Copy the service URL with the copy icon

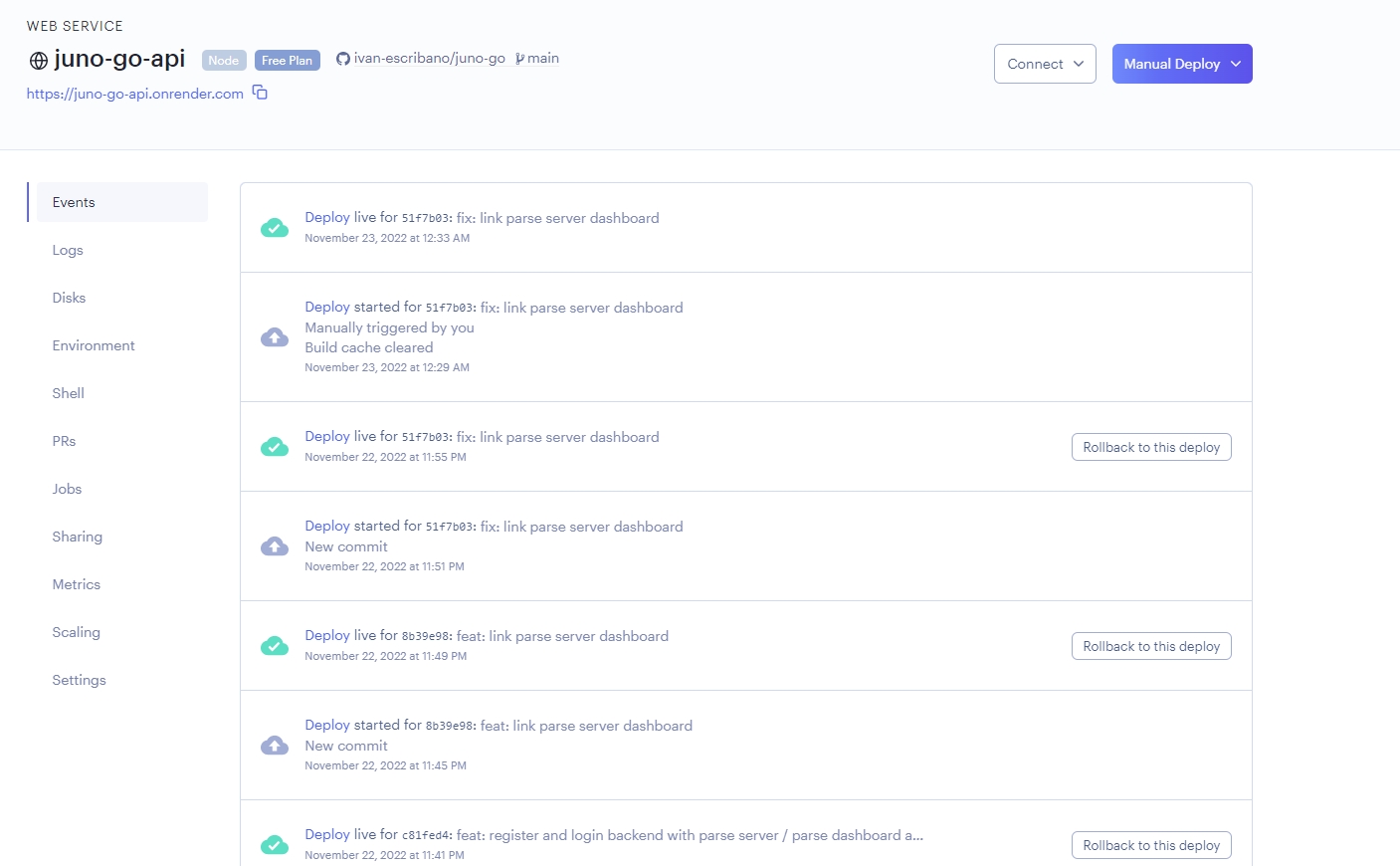(x=260, y=93)
